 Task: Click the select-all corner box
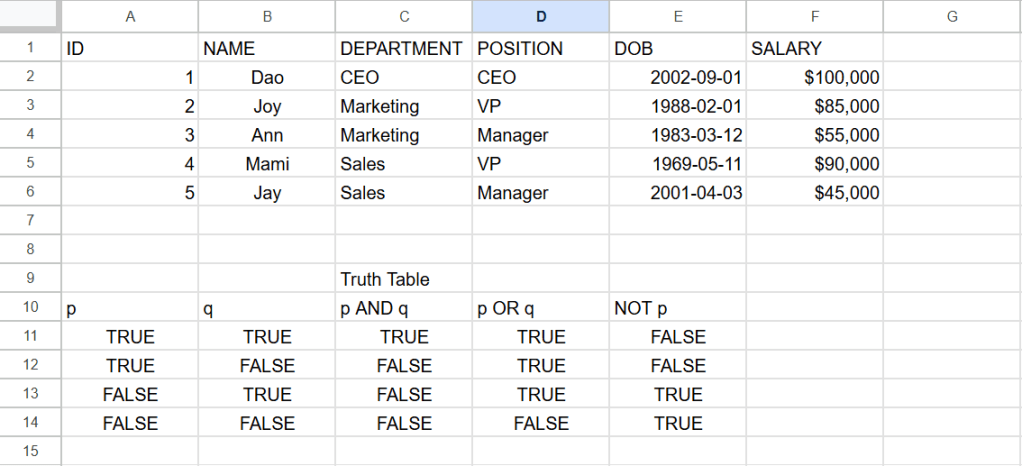click(29, 16)
